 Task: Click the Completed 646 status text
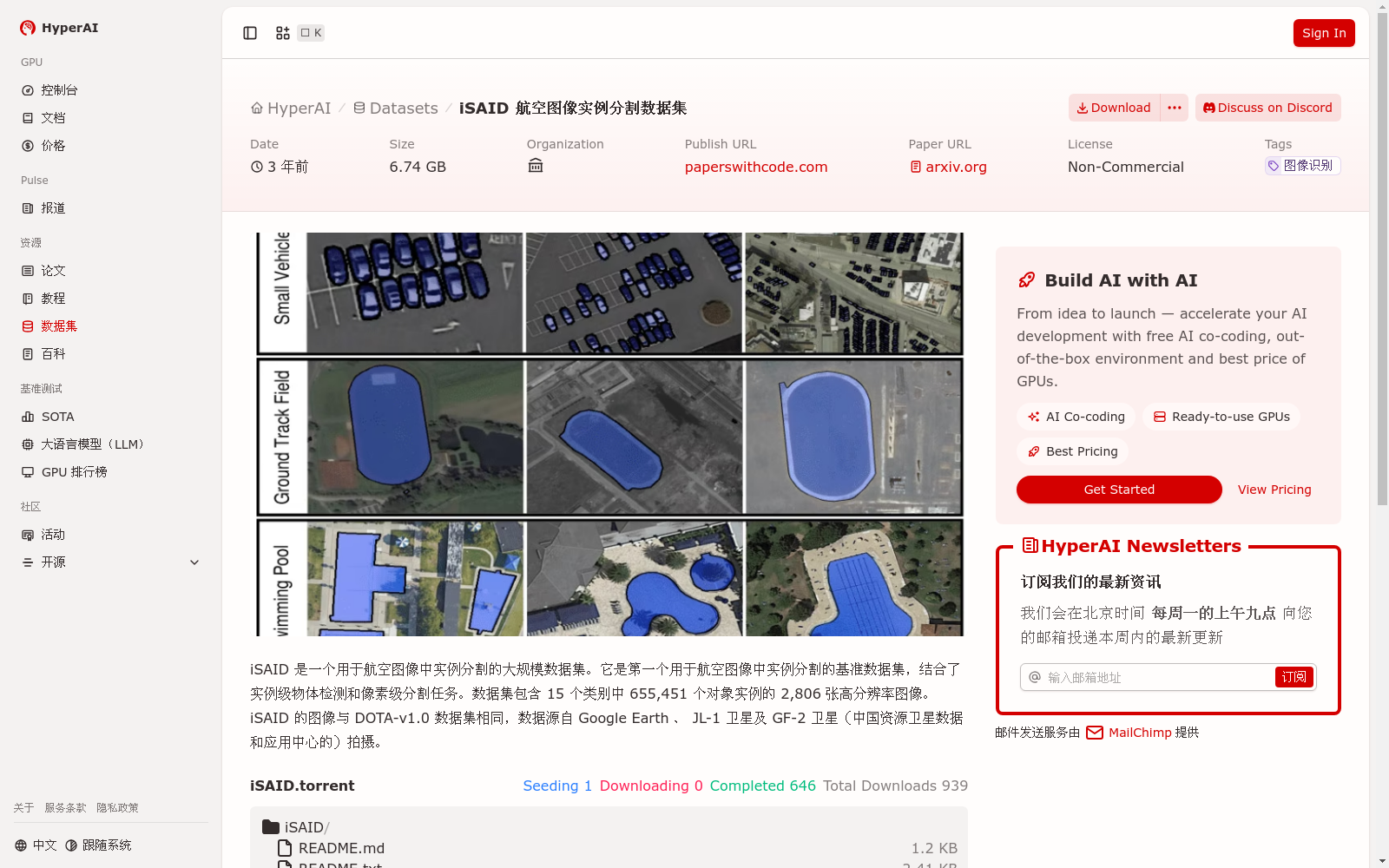[763, 786]
